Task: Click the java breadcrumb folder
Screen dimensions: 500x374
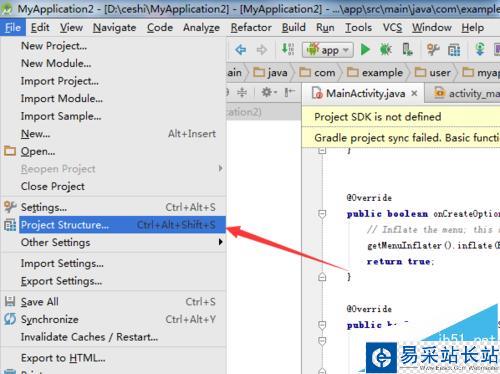Action: (x=270, y=72)
